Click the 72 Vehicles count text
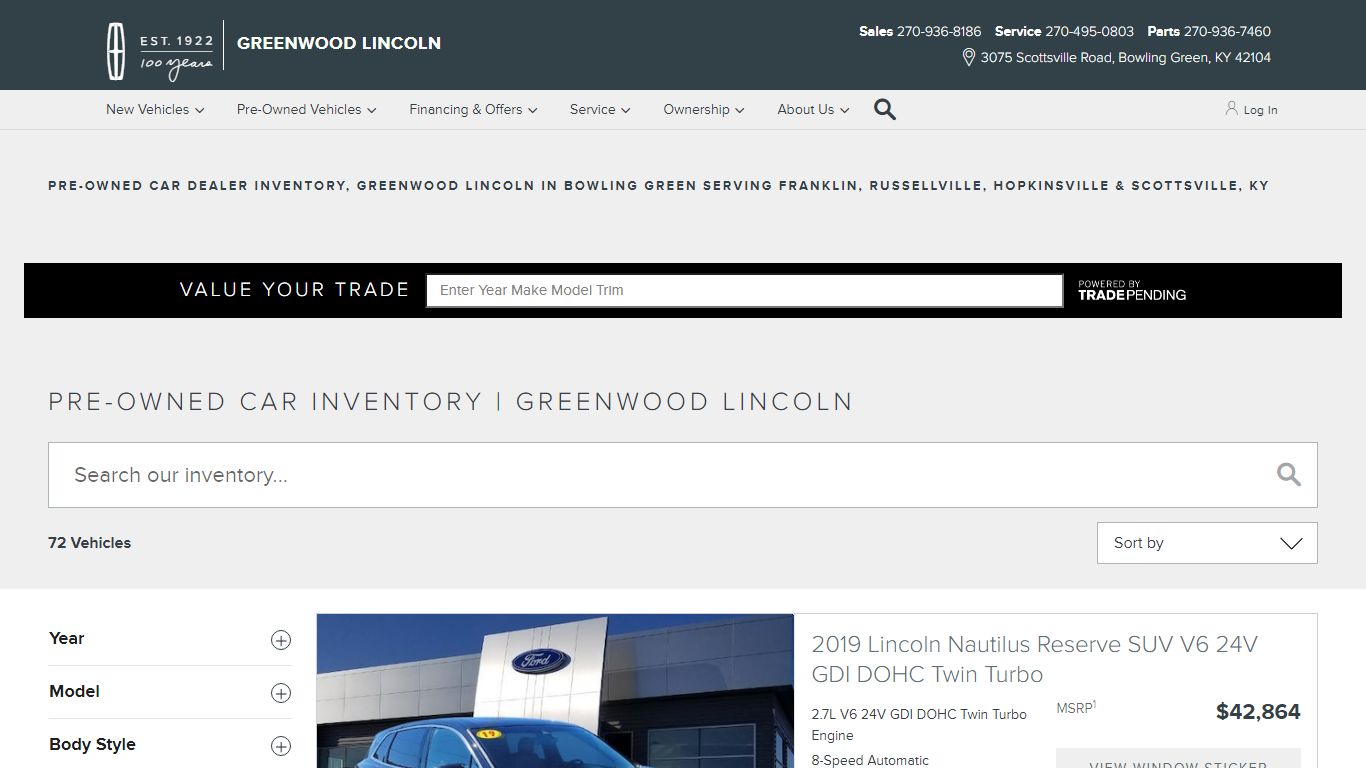The width and height of the screenshot is (1366, 768). point(90,543)
